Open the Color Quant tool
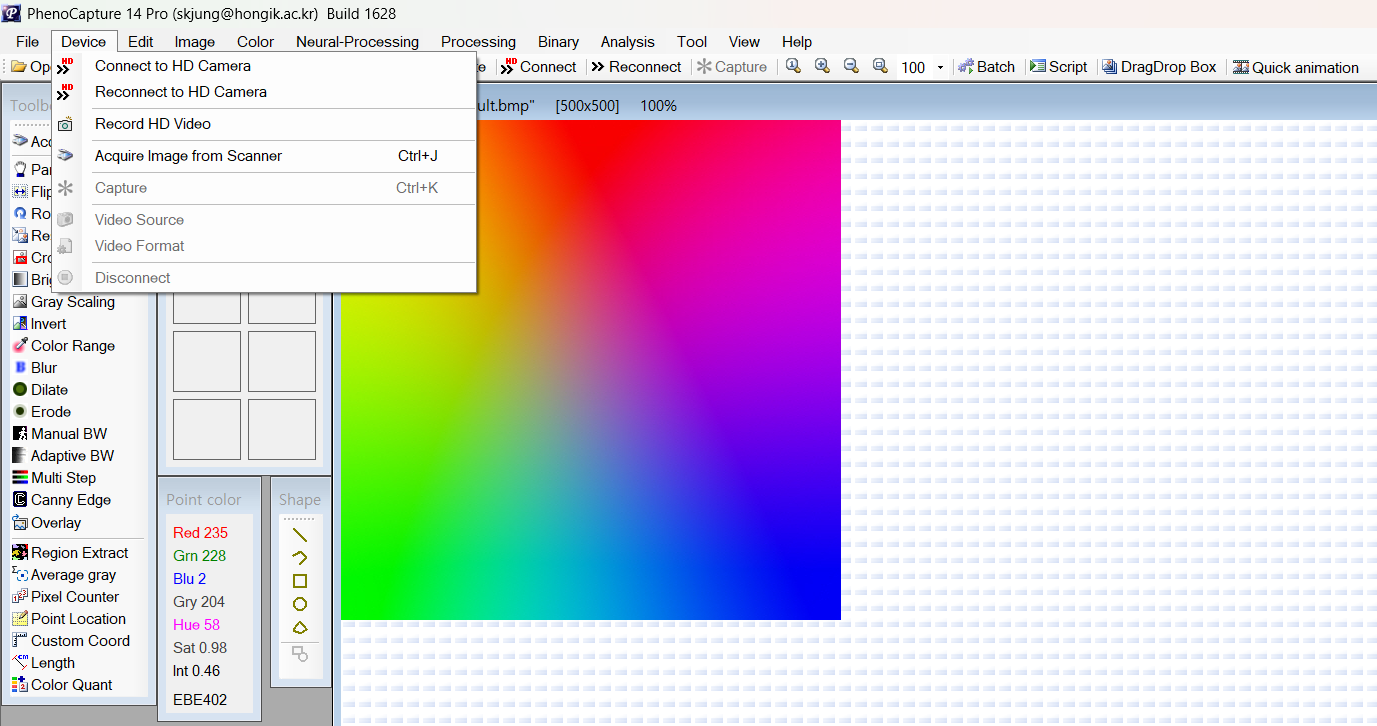1377x726 pixels. click(62, 685)
